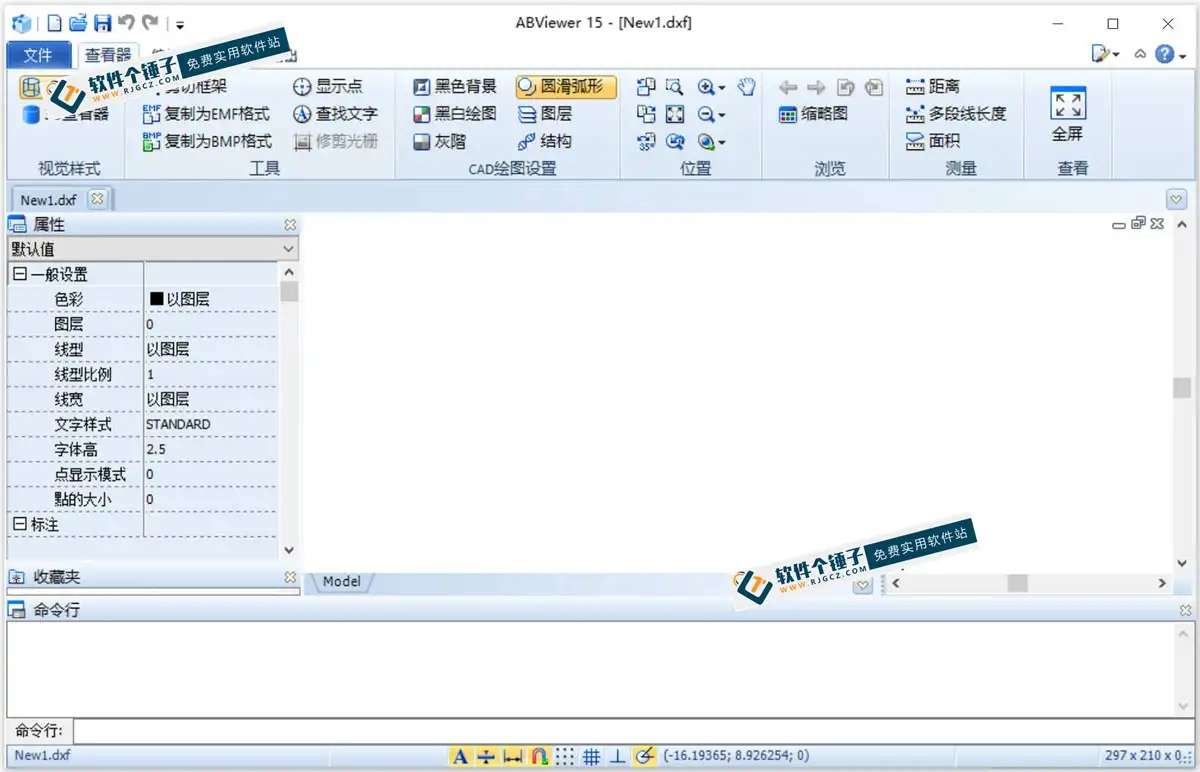This screenshot has width=1200, height=772.
Task: Click the Model tab above the command line
Action: click(341, 581)
